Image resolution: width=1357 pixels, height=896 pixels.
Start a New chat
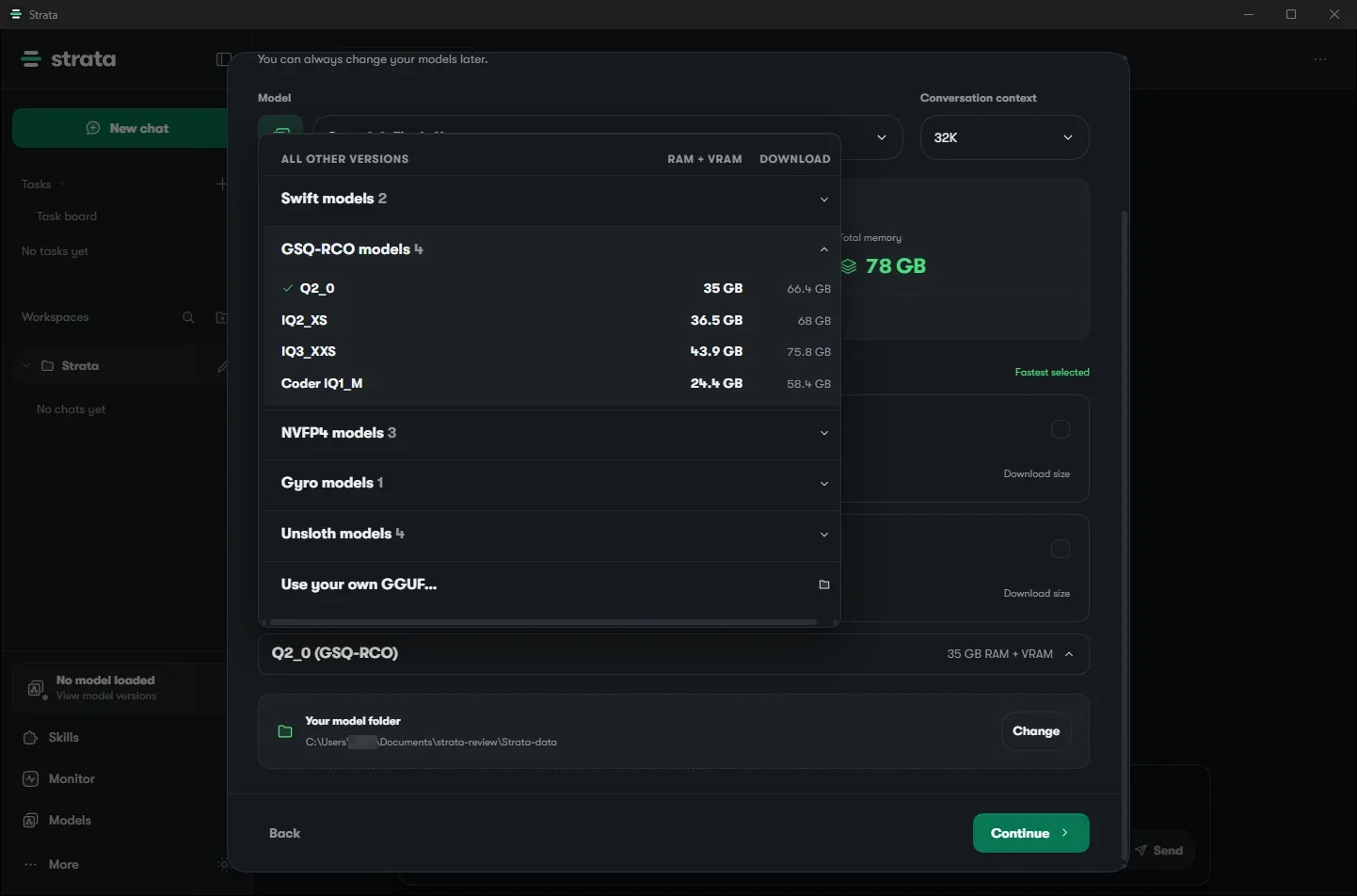tap(120, 128)
